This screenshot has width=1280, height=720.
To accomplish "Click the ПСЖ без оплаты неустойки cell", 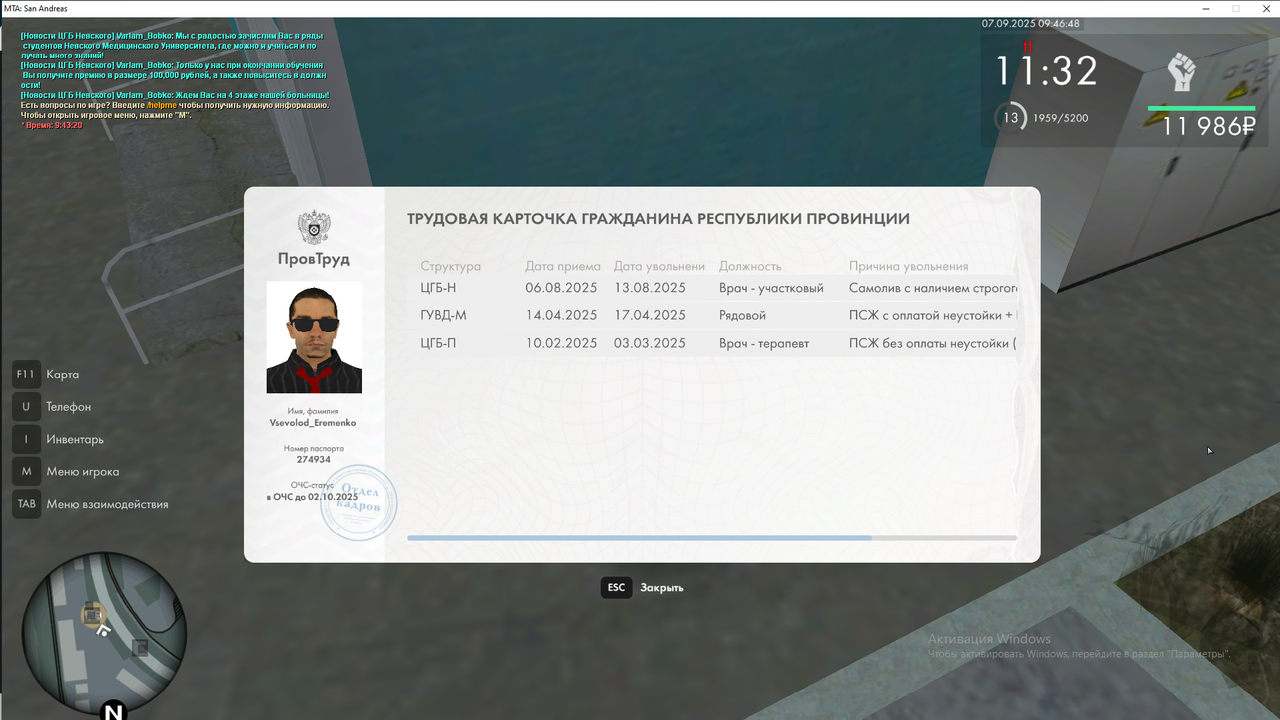I will (x=933, y=343).
